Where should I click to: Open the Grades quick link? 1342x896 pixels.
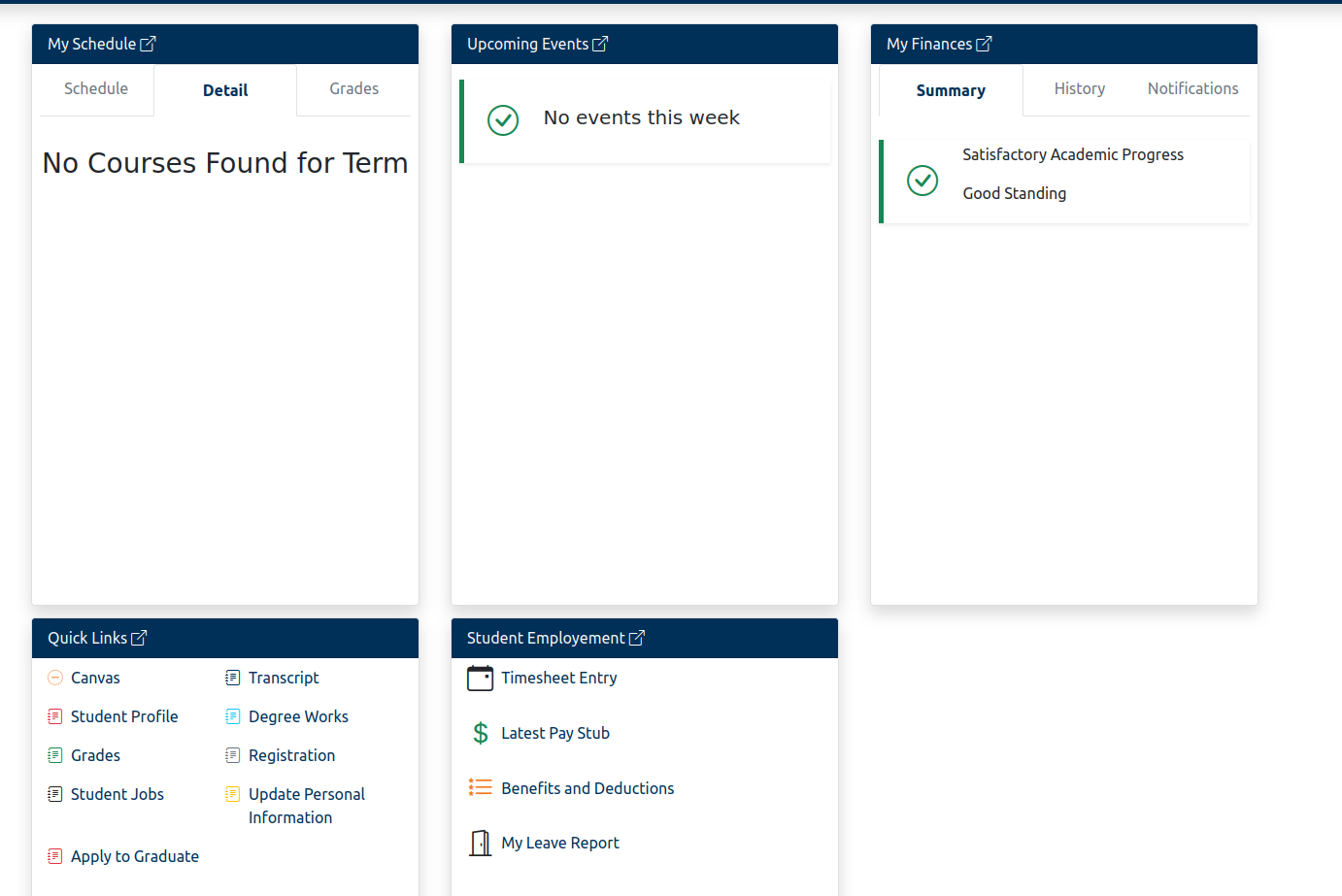click(95, 755)
